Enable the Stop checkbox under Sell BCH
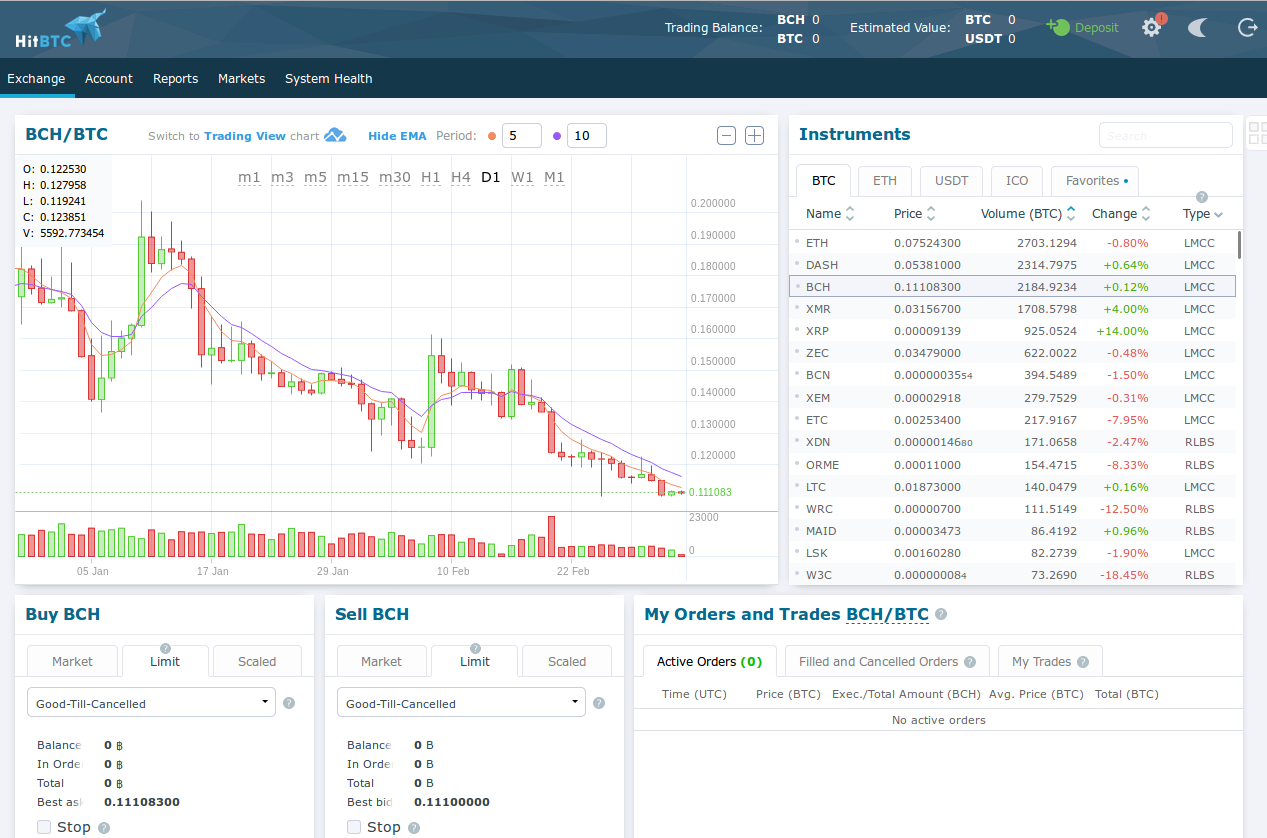Viewport: 1267px width, 838px height. [354, 827]
